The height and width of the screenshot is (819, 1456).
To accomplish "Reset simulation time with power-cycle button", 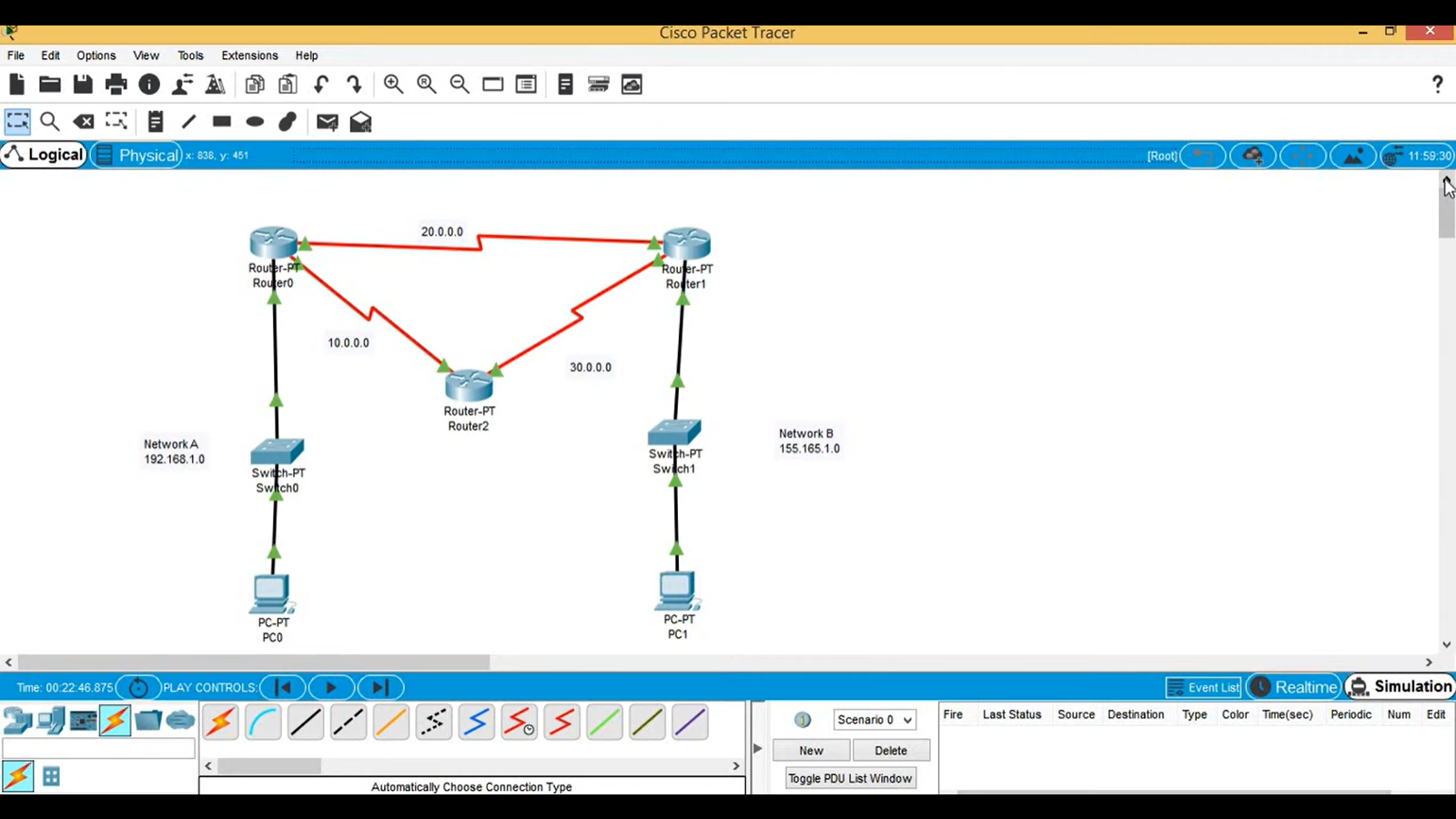I will [138, 687].
